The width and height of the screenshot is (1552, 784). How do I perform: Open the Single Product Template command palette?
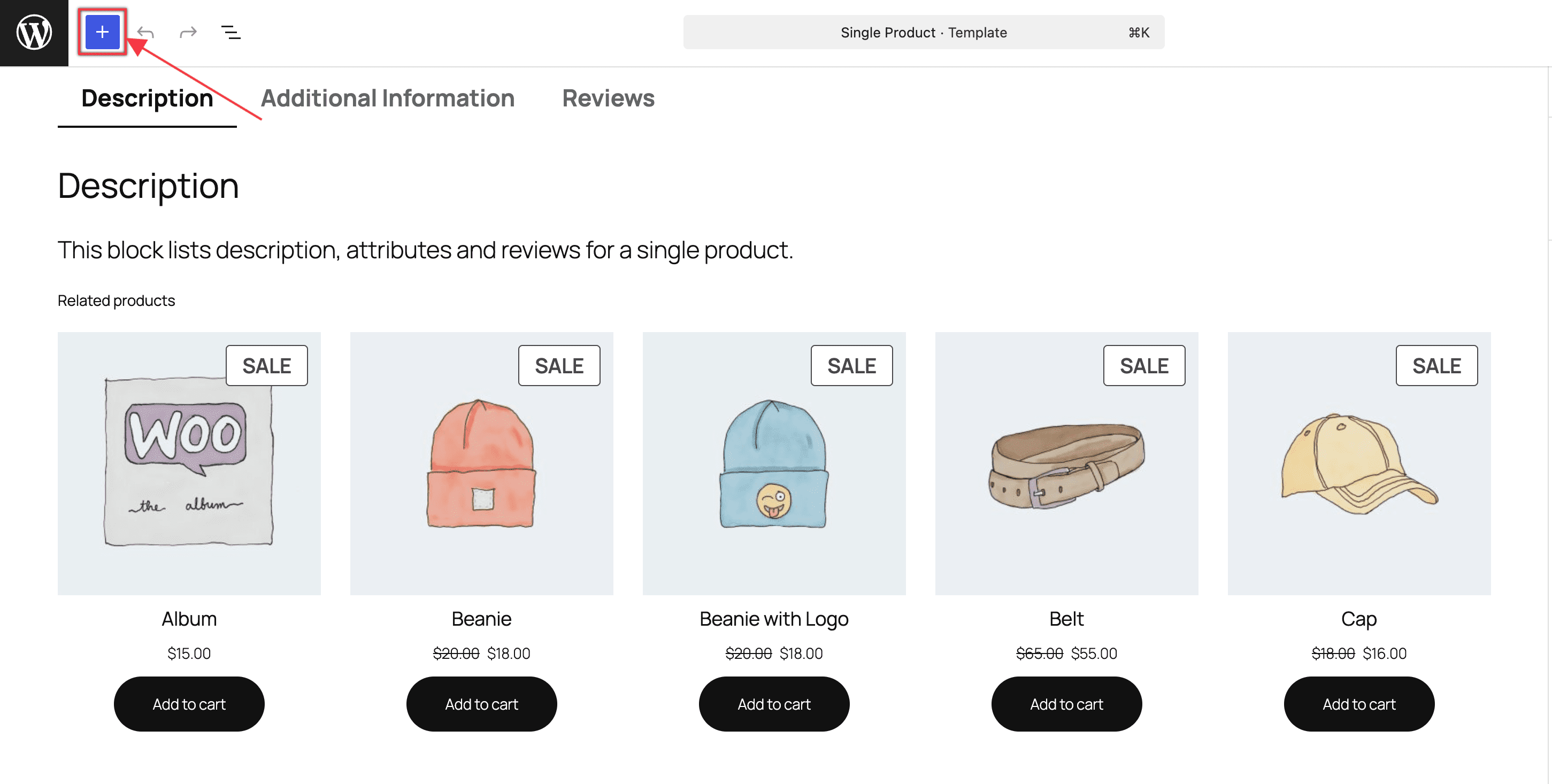point(923,33)
